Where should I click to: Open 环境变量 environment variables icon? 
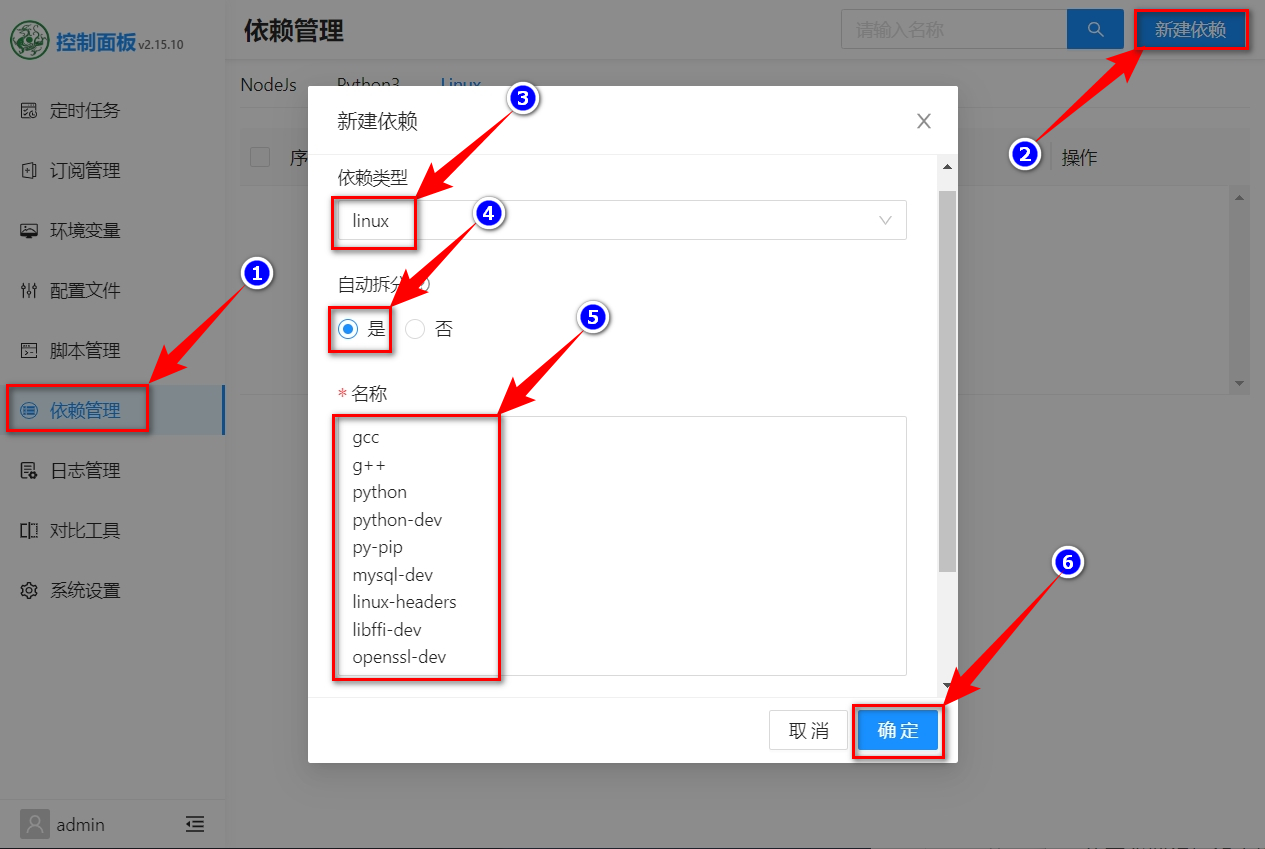(29, 231)
